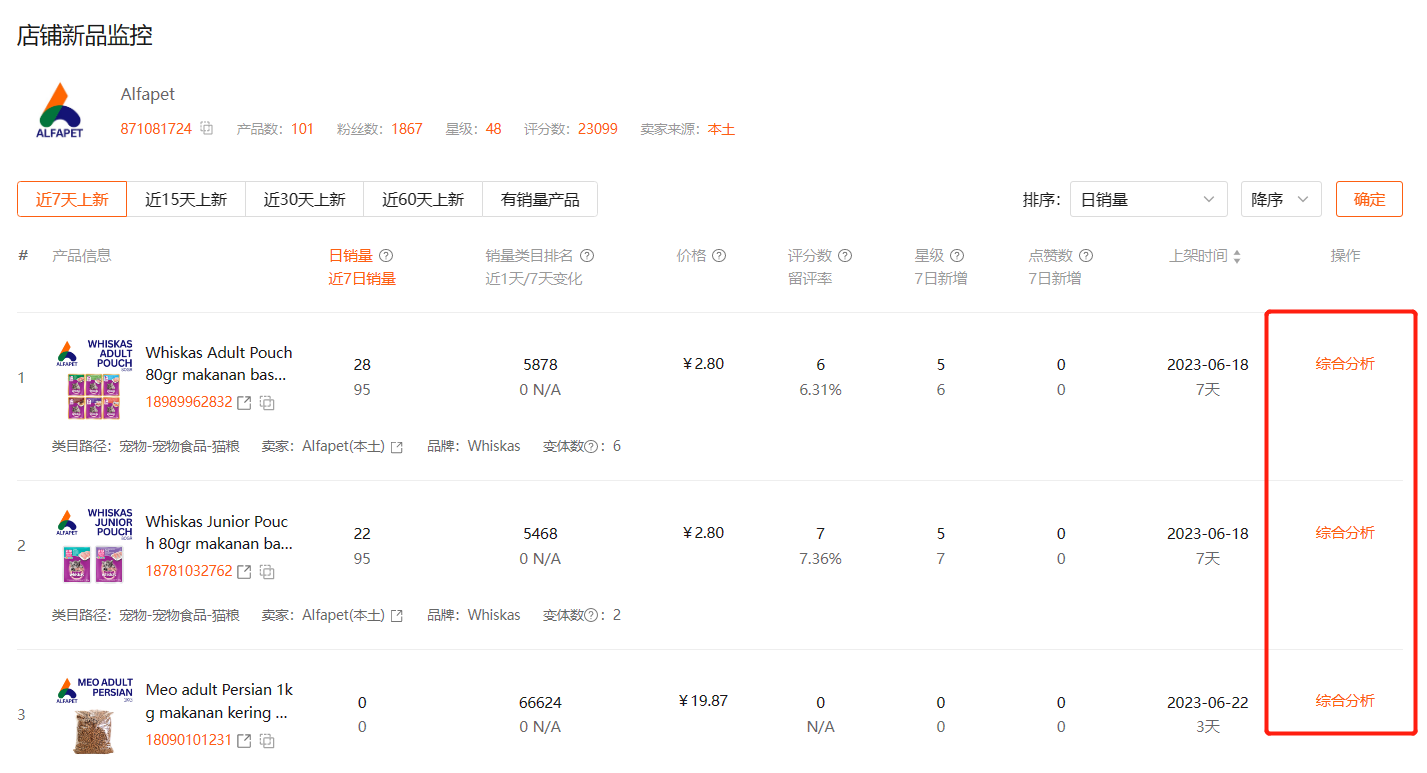The width and height of the screenshot is (1427, 773).
Task: Confirm sorting with the 确定 button
Action: [x=1369, y=199]
